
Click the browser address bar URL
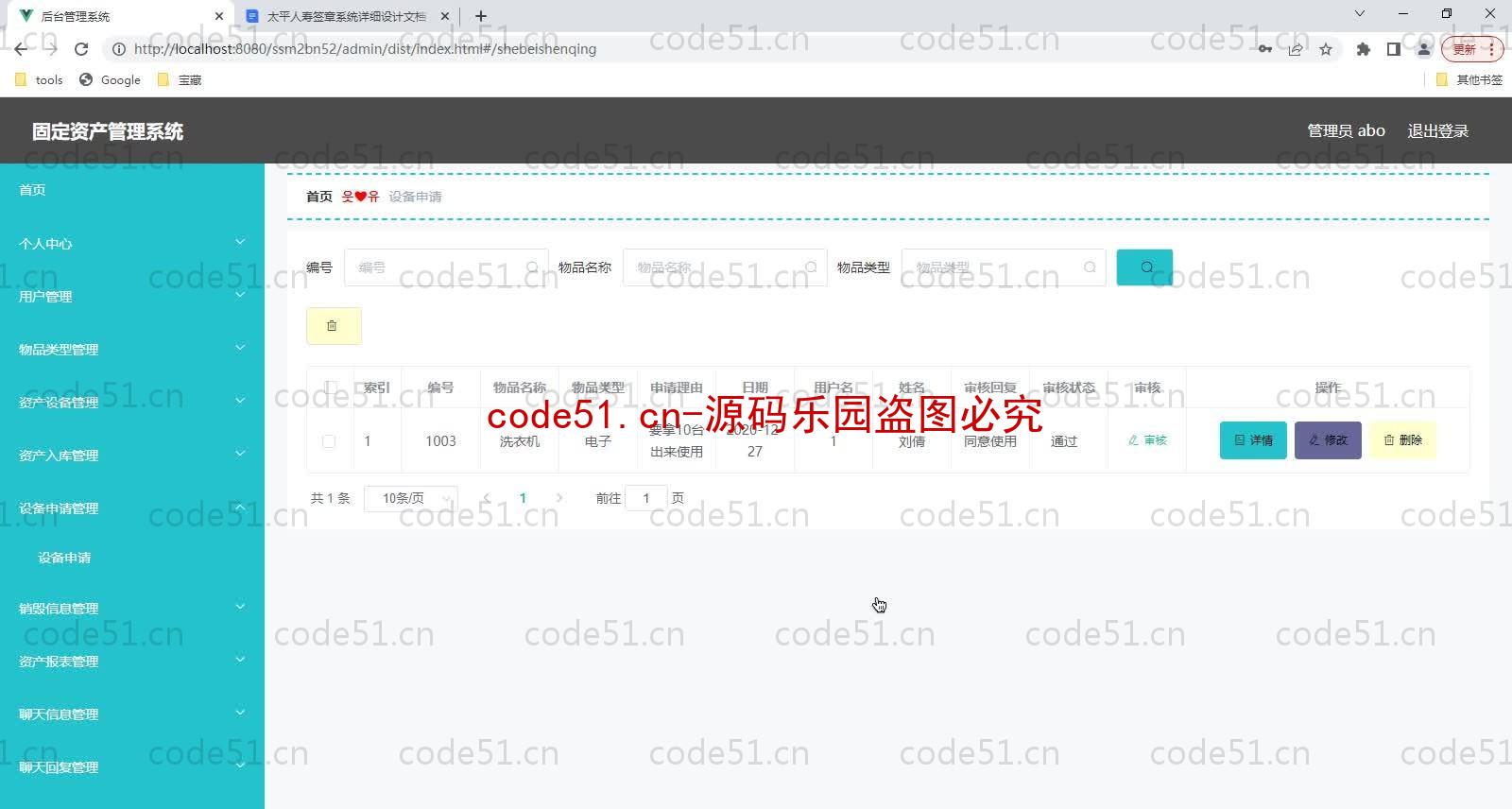coord(365,49)
